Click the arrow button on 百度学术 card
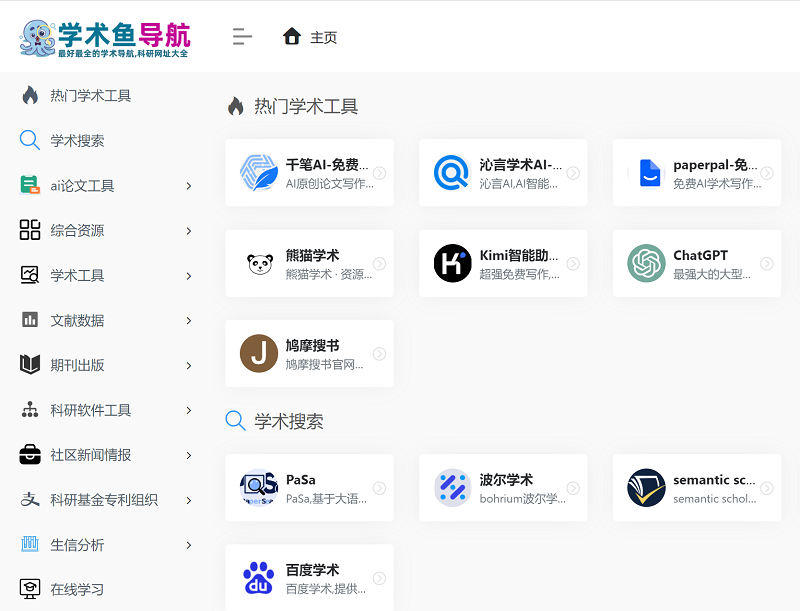Image resolution: width=800 pixels, height=611 pixels. click(379, 578)
